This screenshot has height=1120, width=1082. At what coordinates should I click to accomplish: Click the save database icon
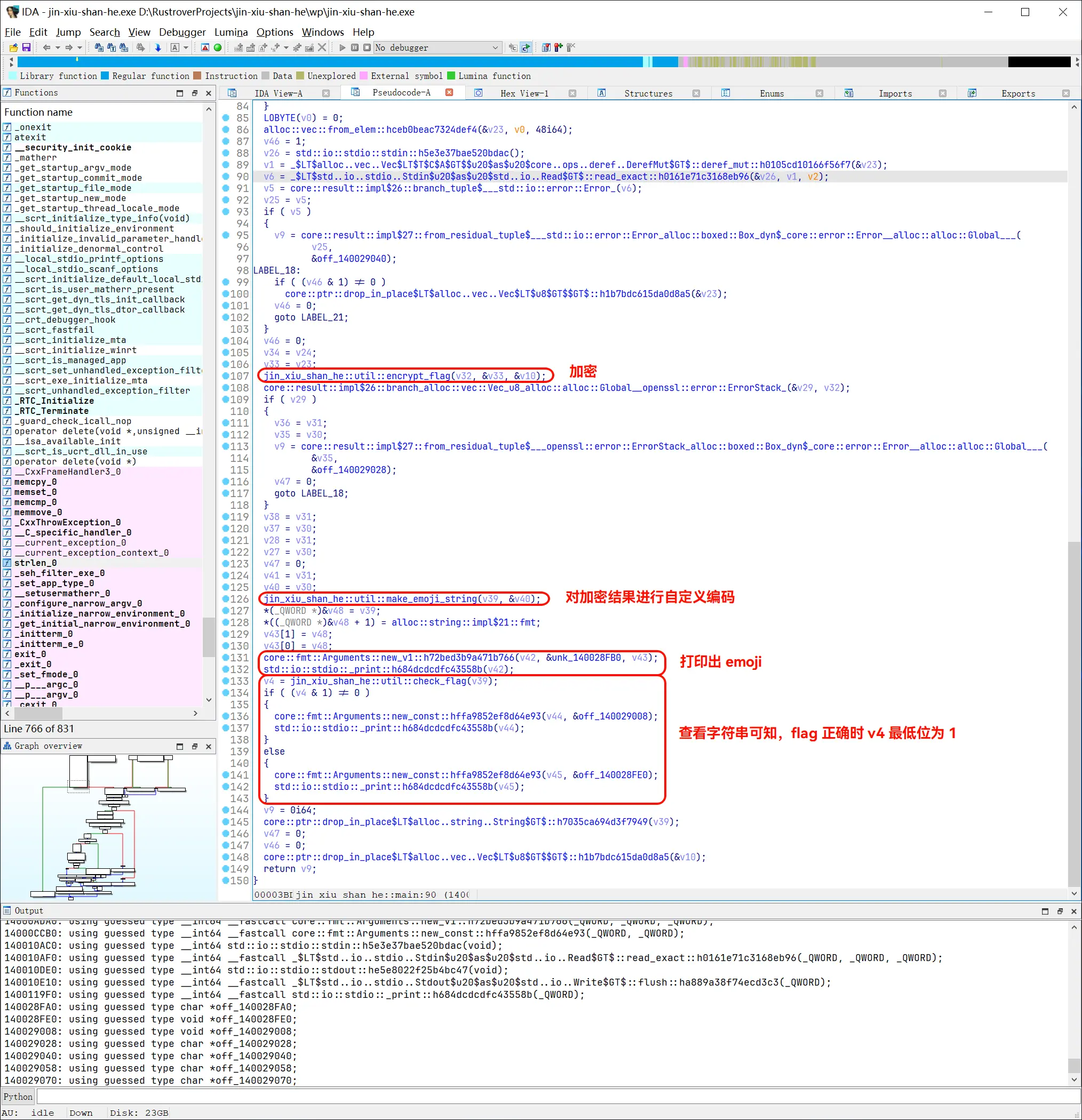pyautogui.click(x=26, y=47)
